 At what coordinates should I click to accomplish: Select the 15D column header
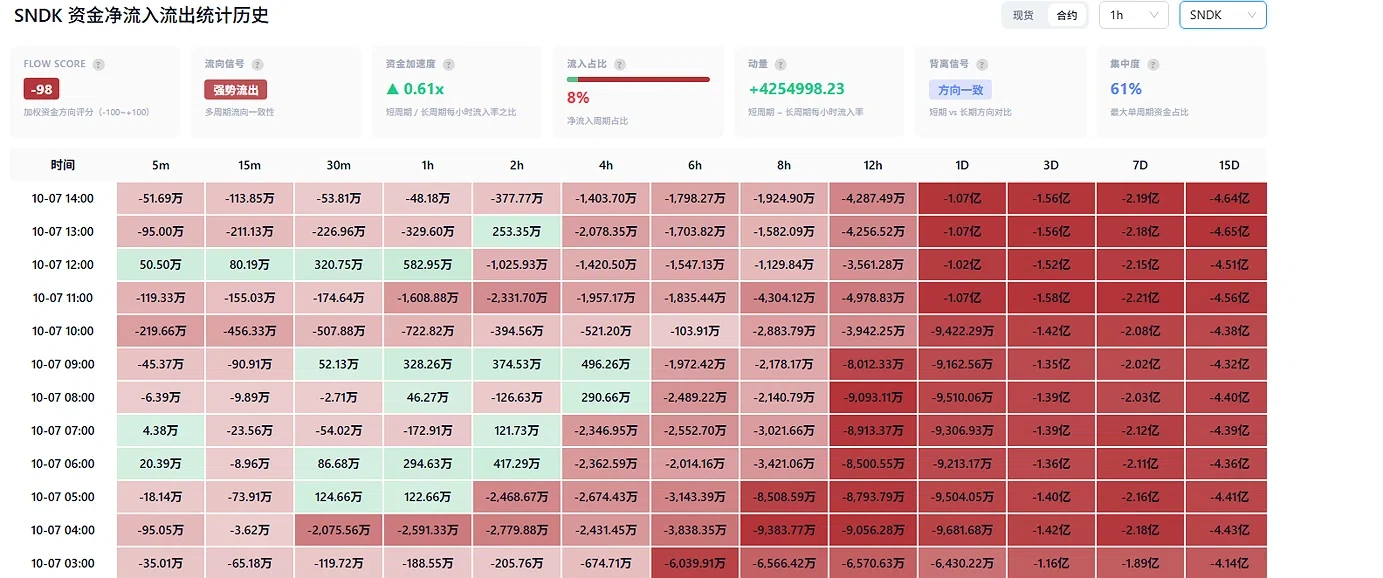point(1229,165)
